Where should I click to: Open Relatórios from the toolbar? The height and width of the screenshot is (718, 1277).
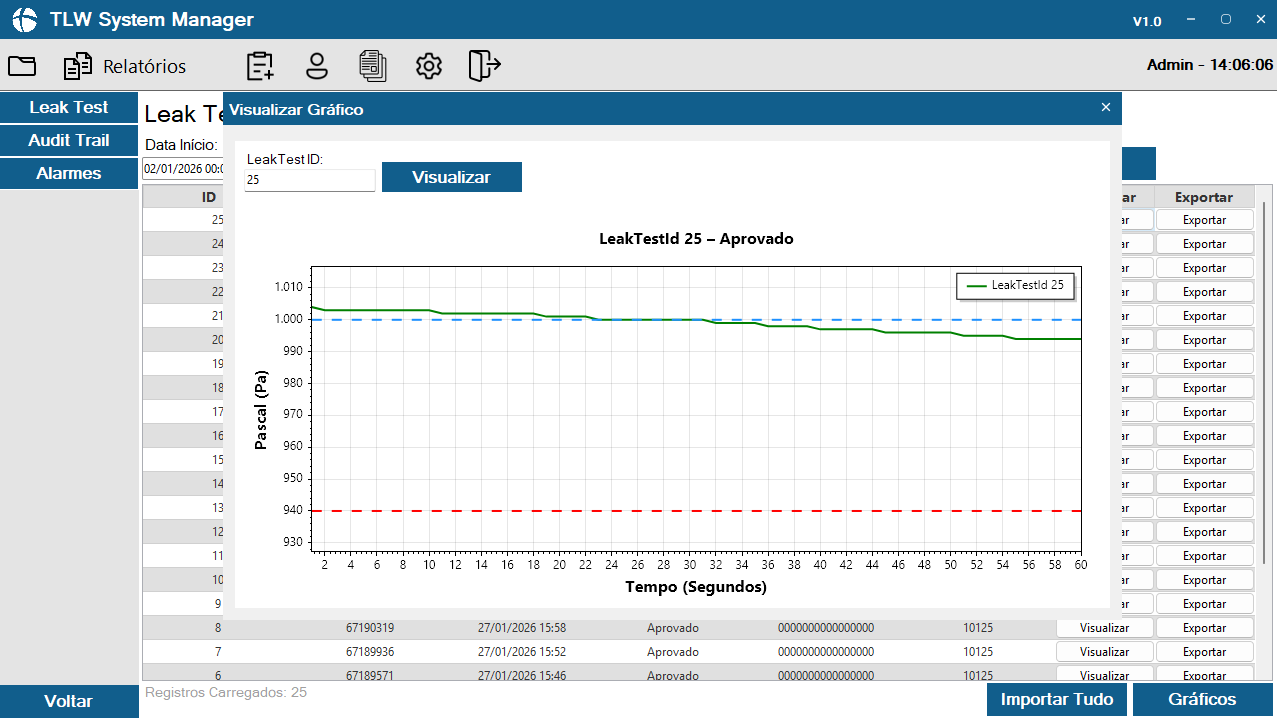point(125,67)
